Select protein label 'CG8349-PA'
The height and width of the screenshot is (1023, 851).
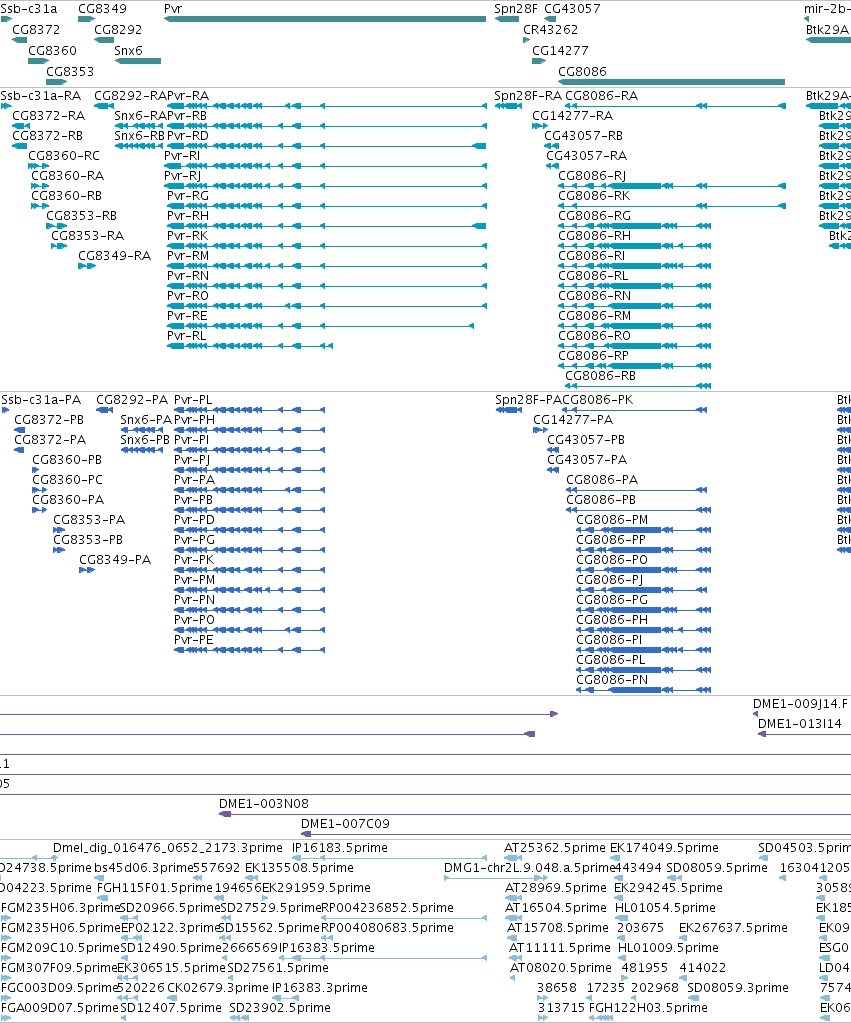click(115, 560)
